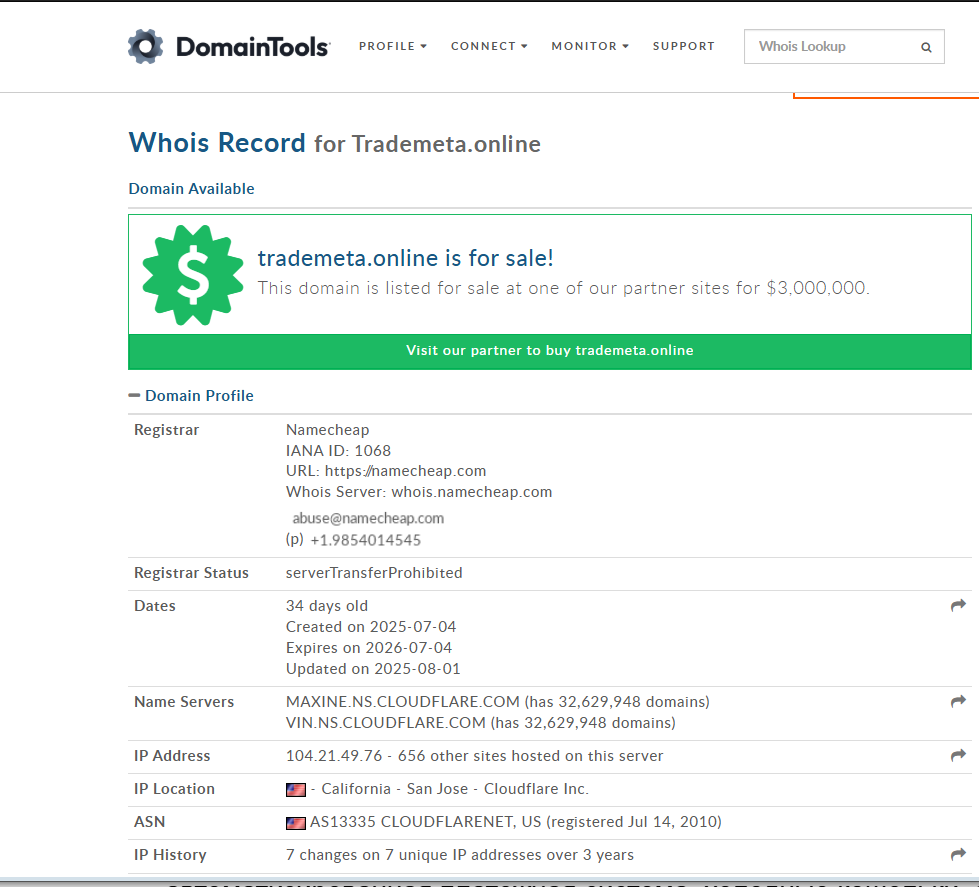
Task: Click the share arrow in Dates row
Action: [x=958, y=605]
